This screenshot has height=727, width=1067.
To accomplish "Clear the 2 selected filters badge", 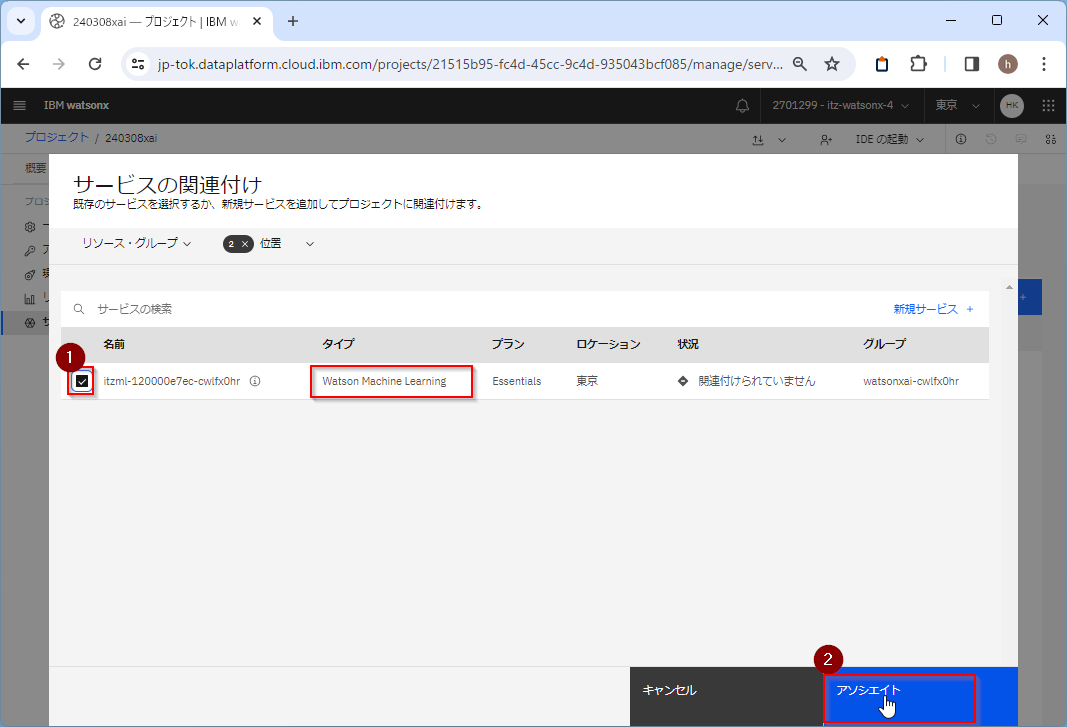I will point(245,243).
